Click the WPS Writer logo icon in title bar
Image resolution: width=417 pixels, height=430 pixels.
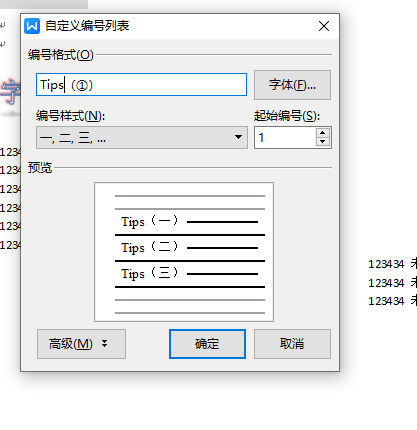click(32, 26)
